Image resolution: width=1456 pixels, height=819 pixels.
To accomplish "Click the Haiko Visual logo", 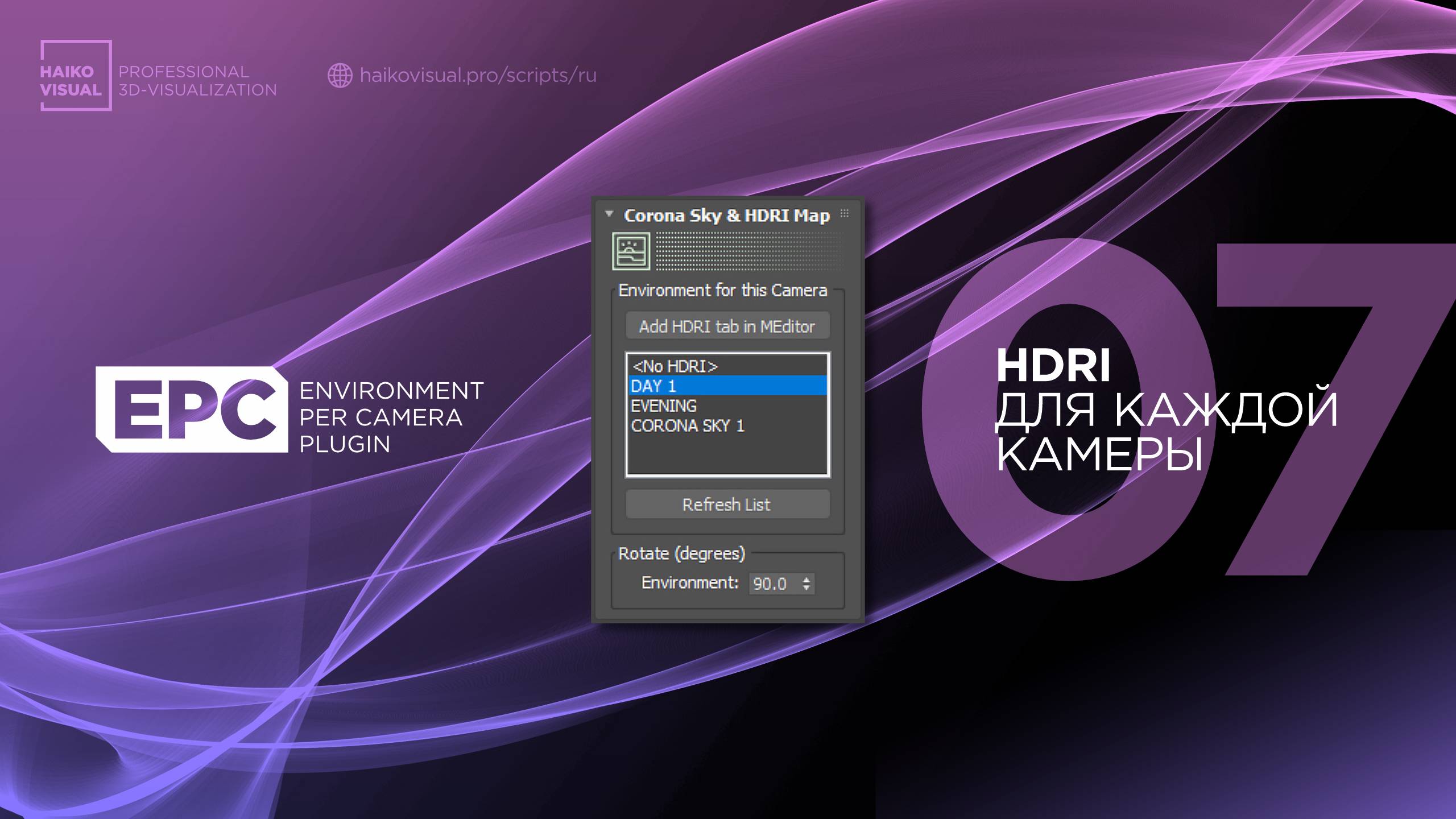I will [76, 75].
